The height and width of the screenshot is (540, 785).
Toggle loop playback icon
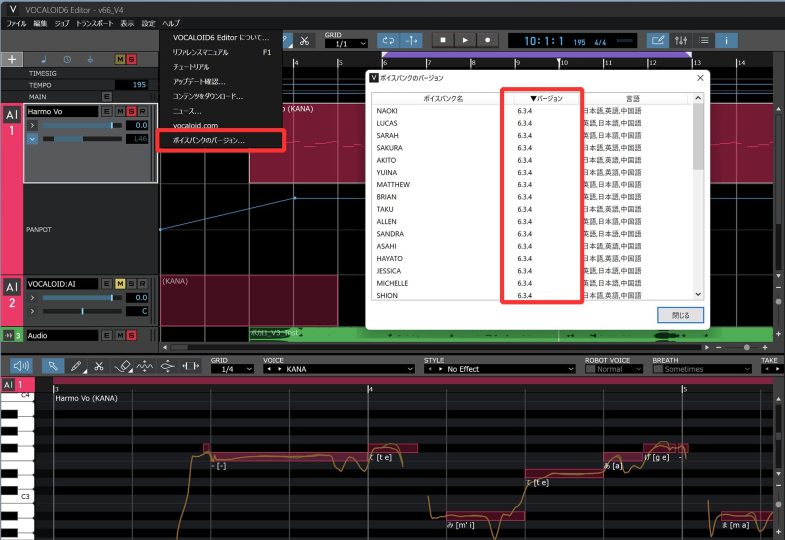click(388, 41)
